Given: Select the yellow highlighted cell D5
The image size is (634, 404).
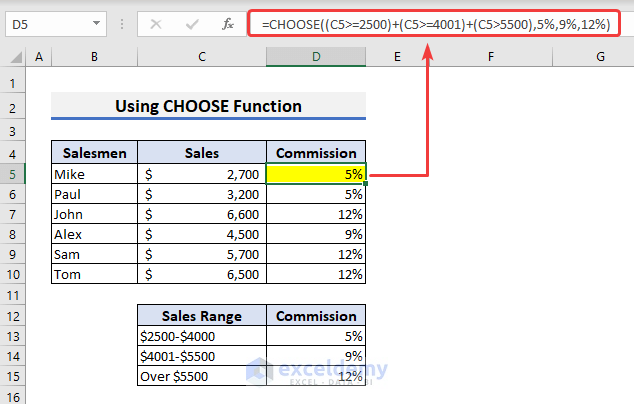Looking at the screenshot, I should pos(316,174).
